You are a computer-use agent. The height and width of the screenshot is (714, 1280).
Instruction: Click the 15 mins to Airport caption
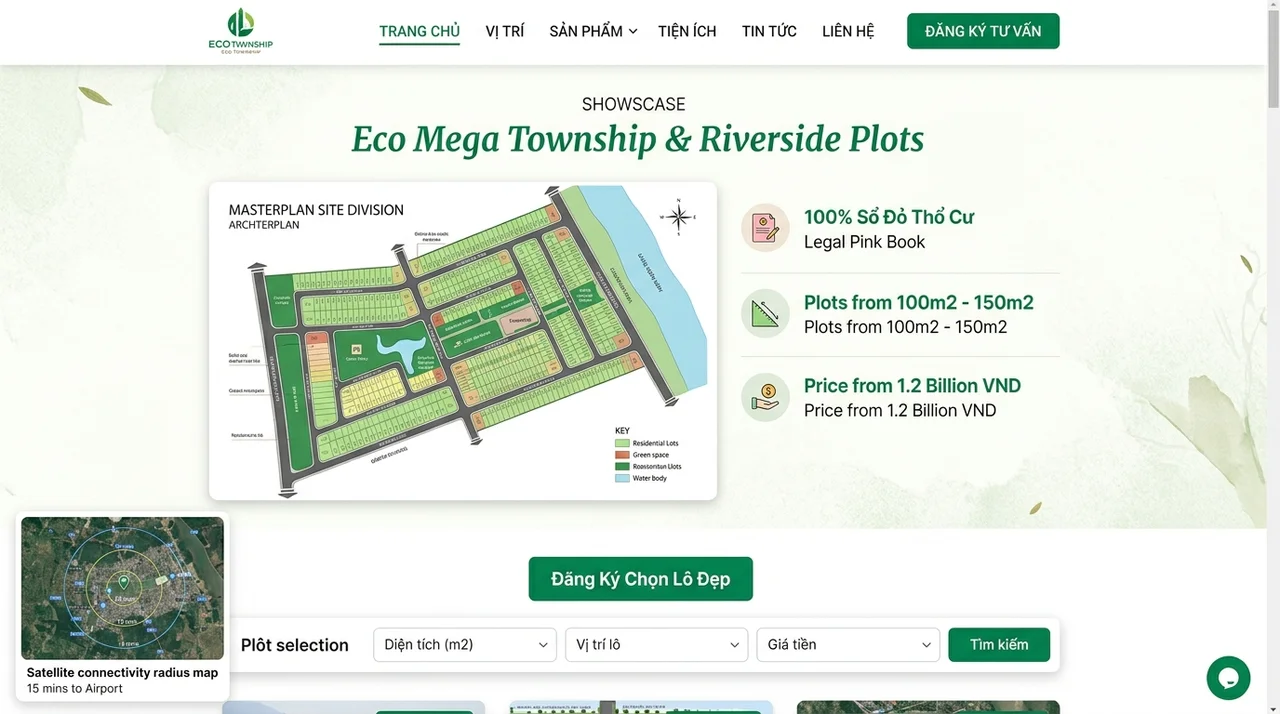[x=75, y=689]
